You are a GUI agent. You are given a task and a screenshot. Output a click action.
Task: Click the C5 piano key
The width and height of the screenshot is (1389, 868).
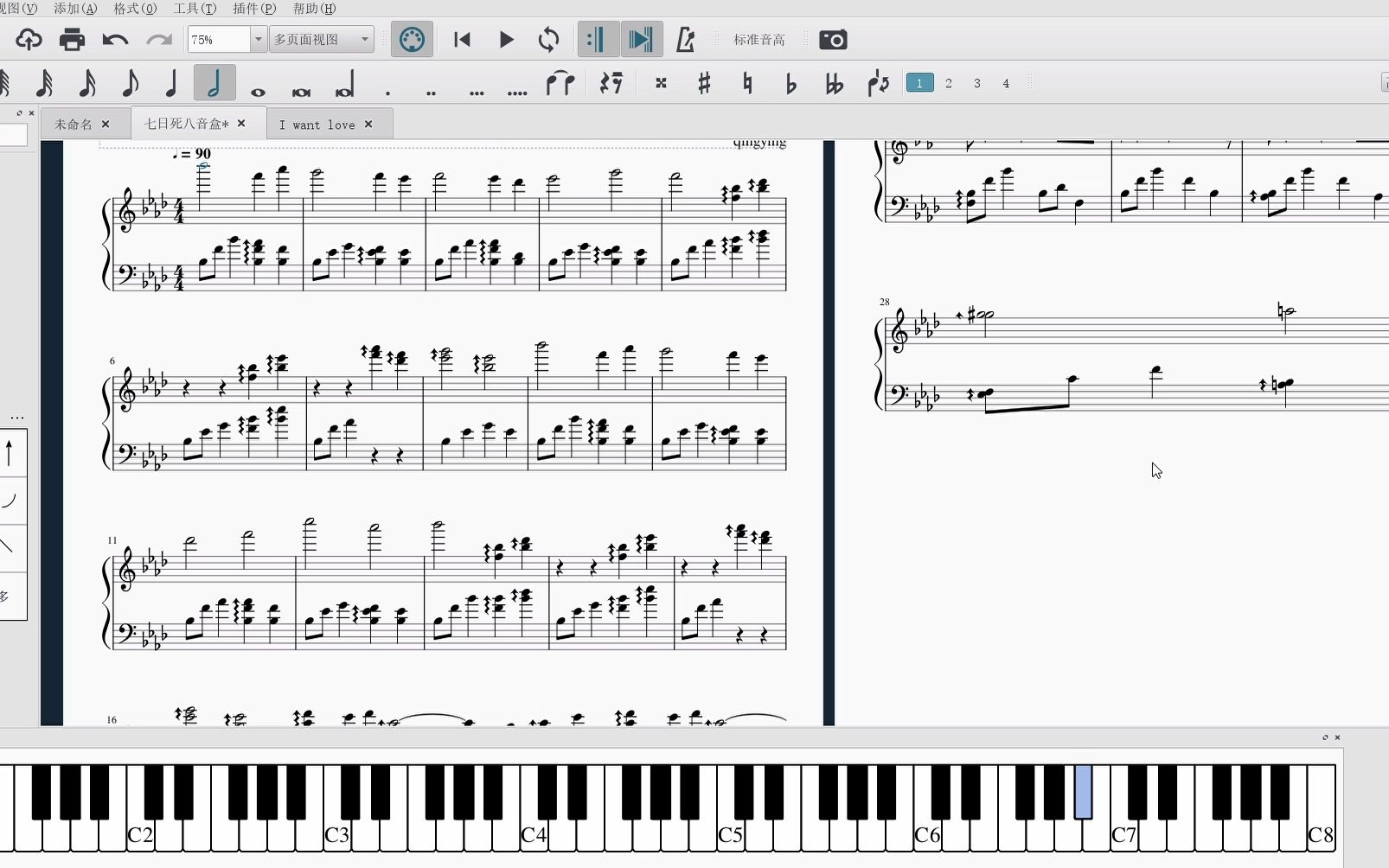(731, 834)
